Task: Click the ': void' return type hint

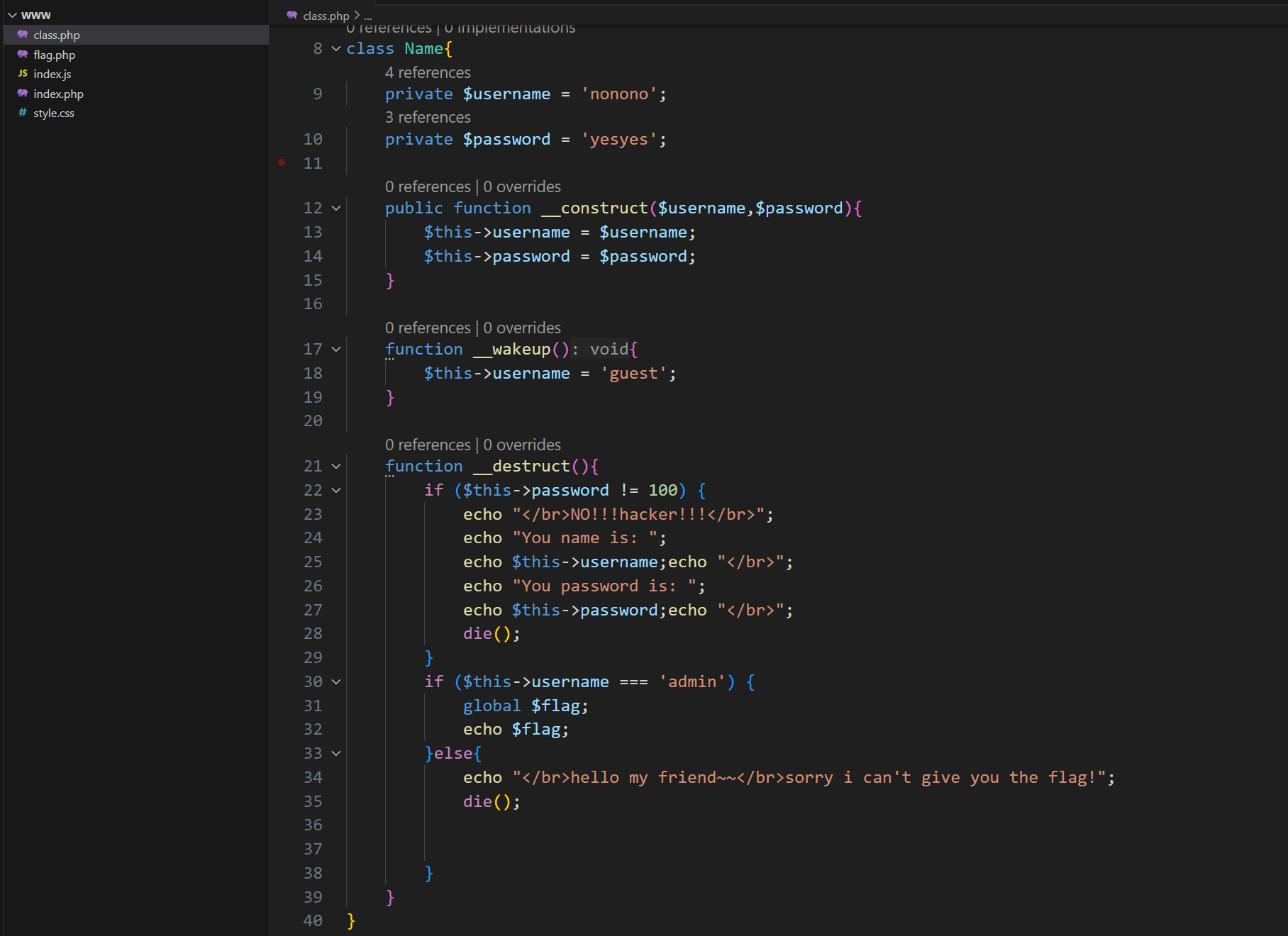Action: point(600,349)
